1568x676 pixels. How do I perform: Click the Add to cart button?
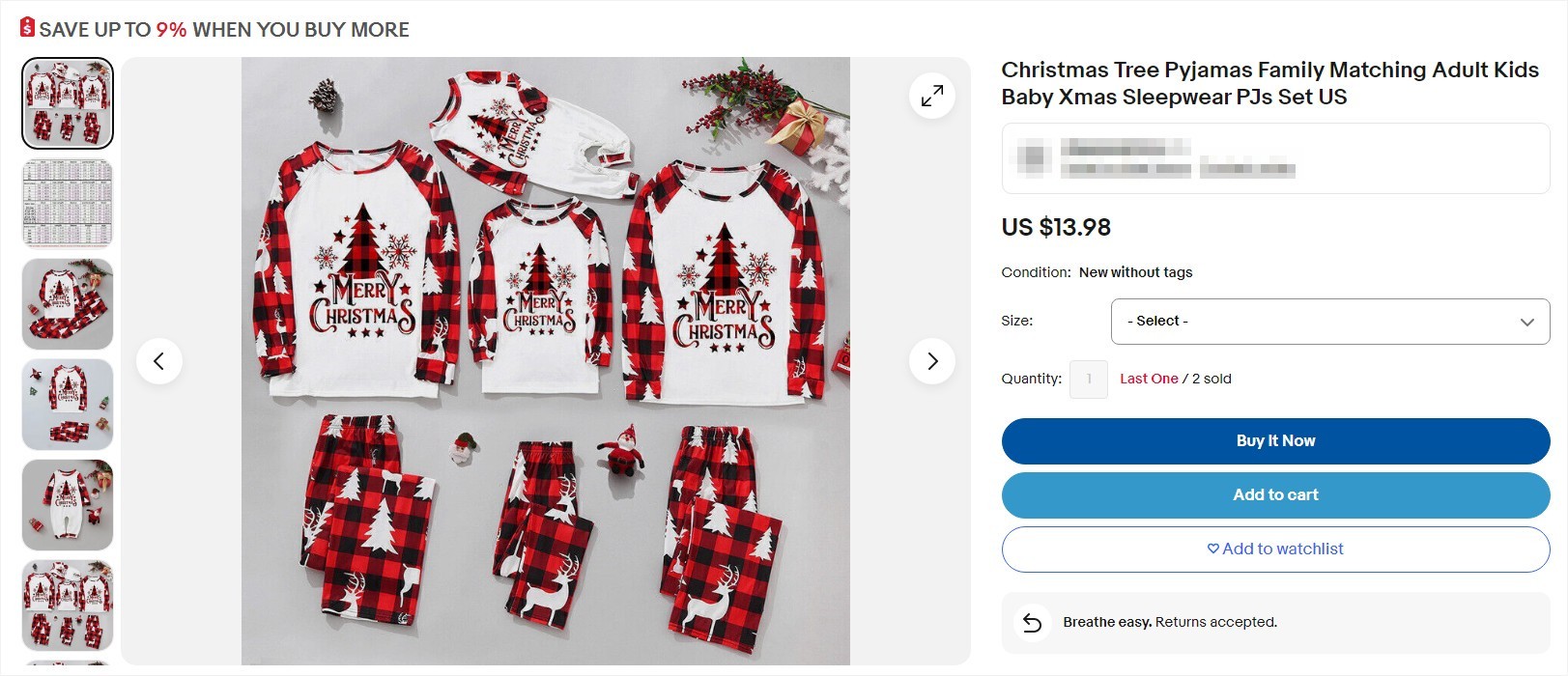(x=1275, y=494)
